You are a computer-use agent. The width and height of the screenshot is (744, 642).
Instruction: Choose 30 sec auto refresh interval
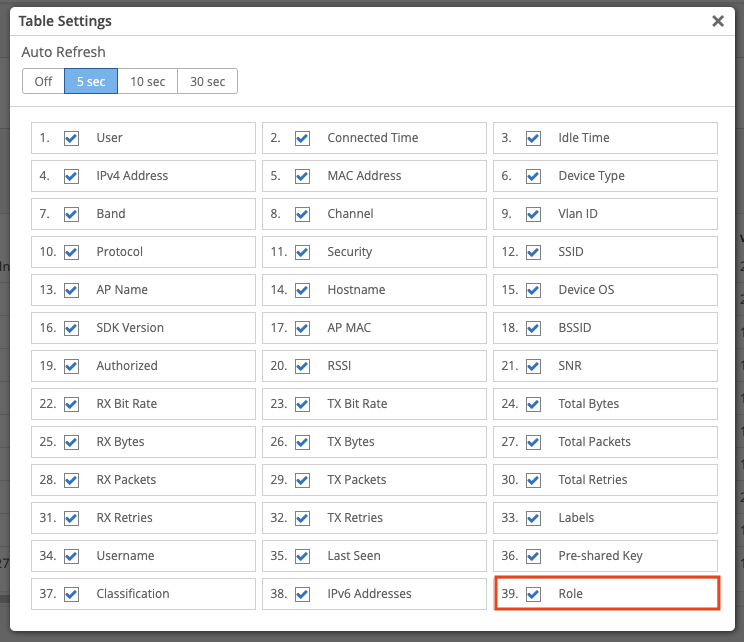point(207,81)
